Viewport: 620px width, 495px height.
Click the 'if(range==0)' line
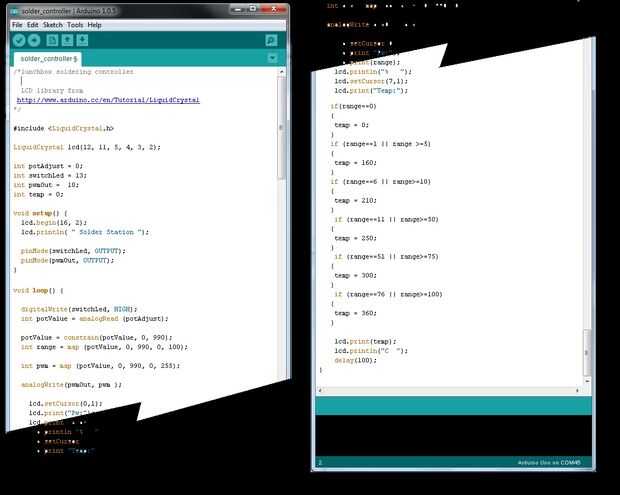pyautogui.click(x=353, y=106)
